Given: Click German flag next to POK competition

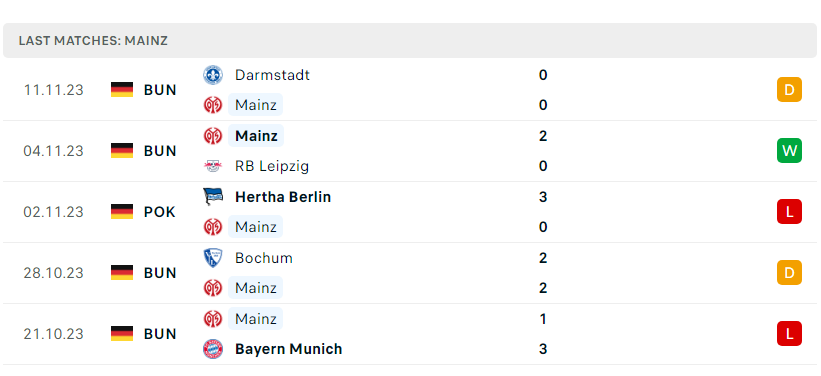Looking at the screenshot, I should coord(122,212).
